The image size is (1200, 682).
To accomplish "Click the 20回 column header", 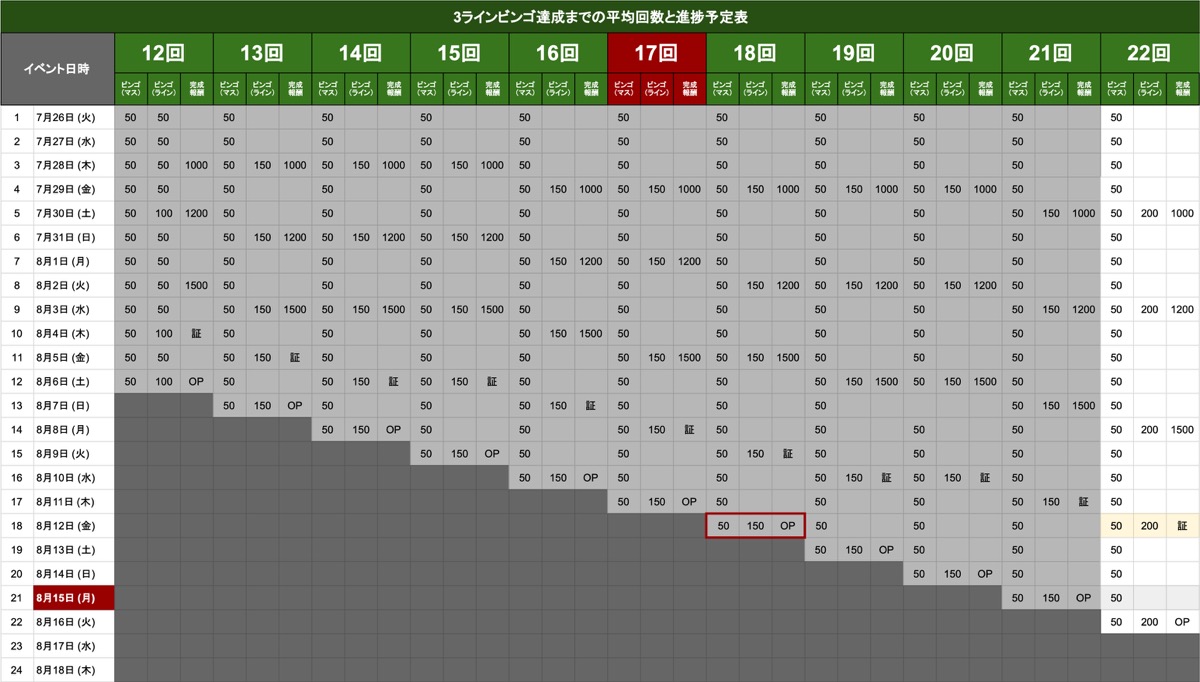I will point(952,53).
